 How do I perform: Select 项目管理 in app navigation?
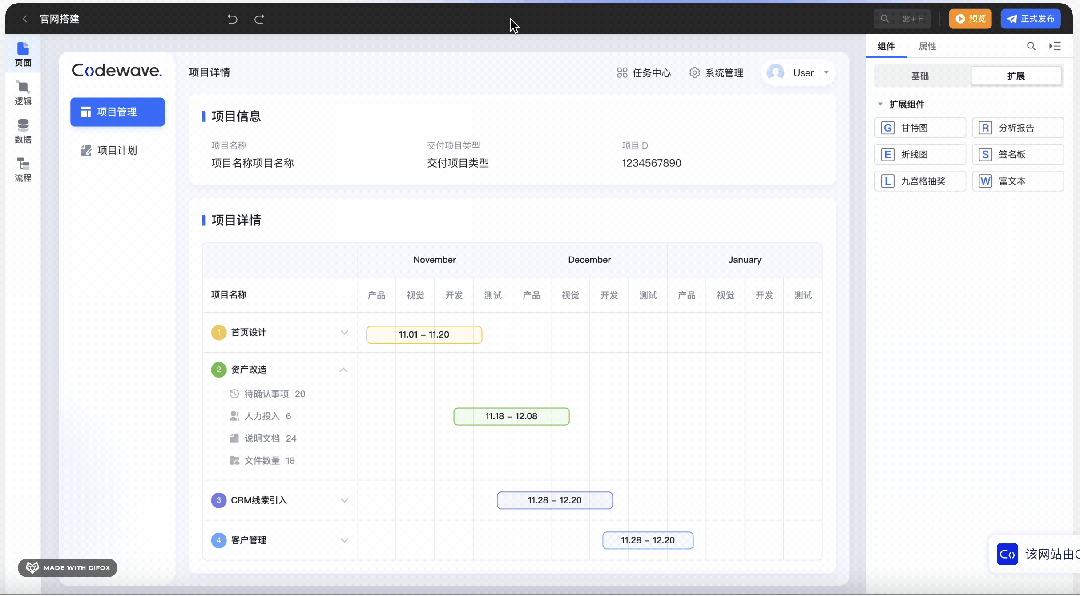(x=117, y=112)
